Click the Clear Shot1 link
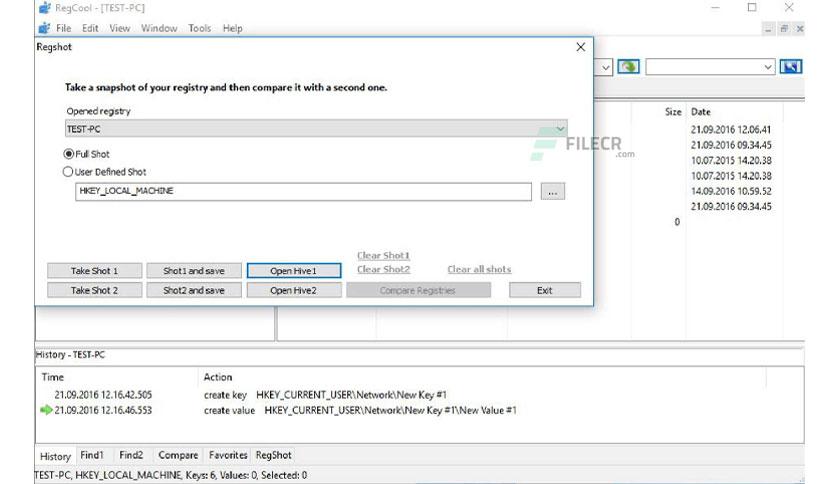The height and width of the screenshot is (484, 836). tap(383, 255)
